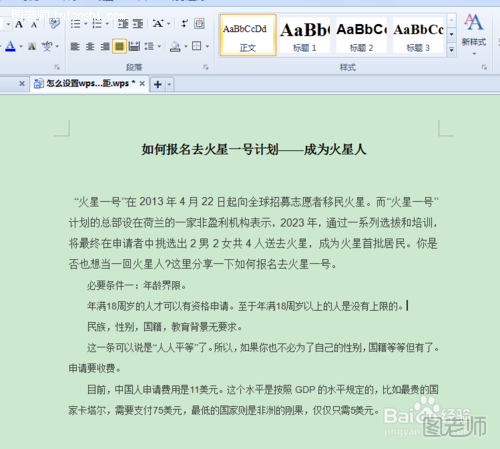Open the paragraph (段落) dialog launcher

tap(206, 67)
